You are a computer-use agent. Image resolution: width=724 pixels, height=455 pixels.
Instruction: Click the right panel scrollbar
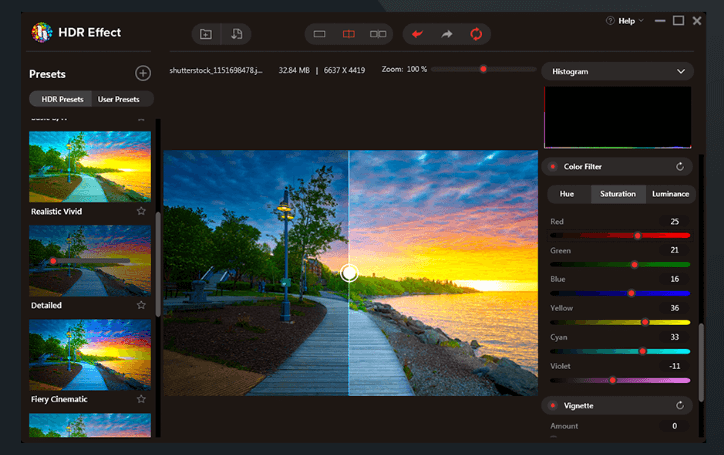point(701,363)
